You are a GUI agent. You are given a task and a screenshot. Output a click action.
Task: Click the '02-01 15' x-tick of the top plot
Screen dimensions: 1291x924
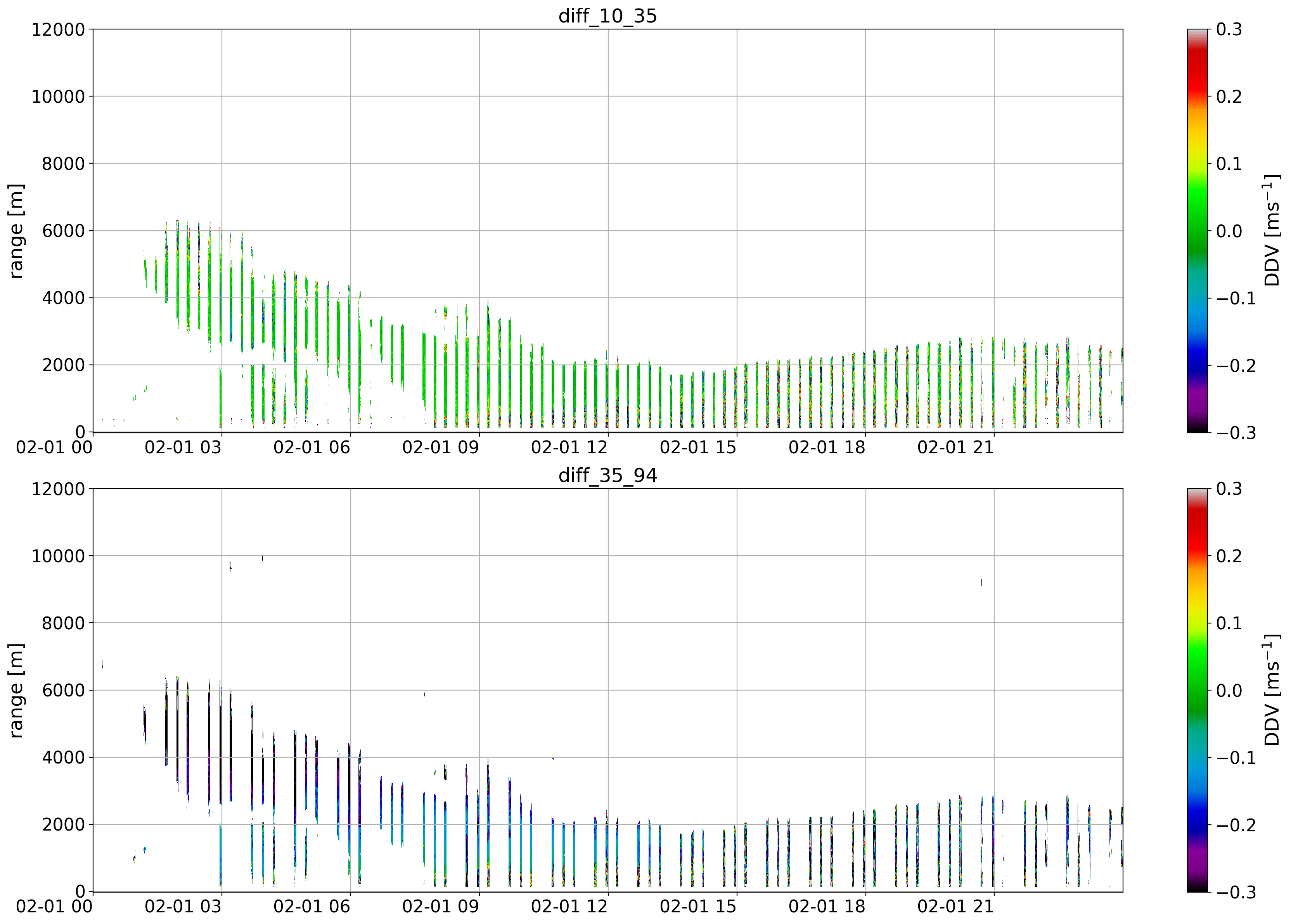point(698,447)
